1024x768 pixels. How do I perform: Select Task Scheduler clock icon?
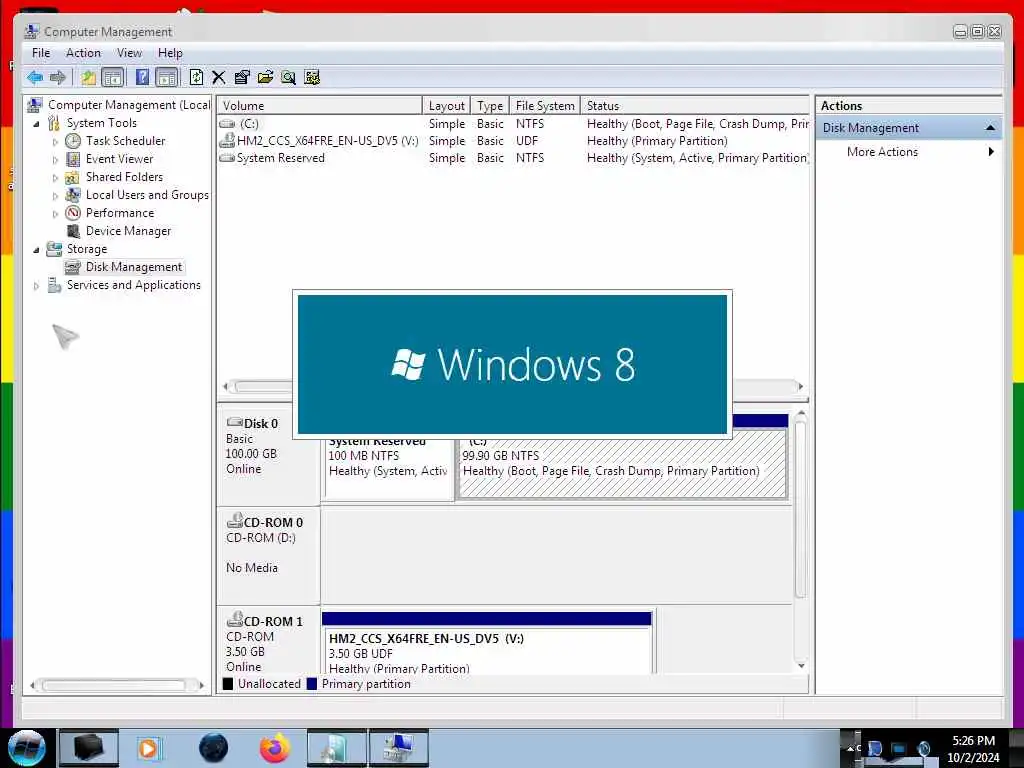pyautogui.click(x=73, y=141)
